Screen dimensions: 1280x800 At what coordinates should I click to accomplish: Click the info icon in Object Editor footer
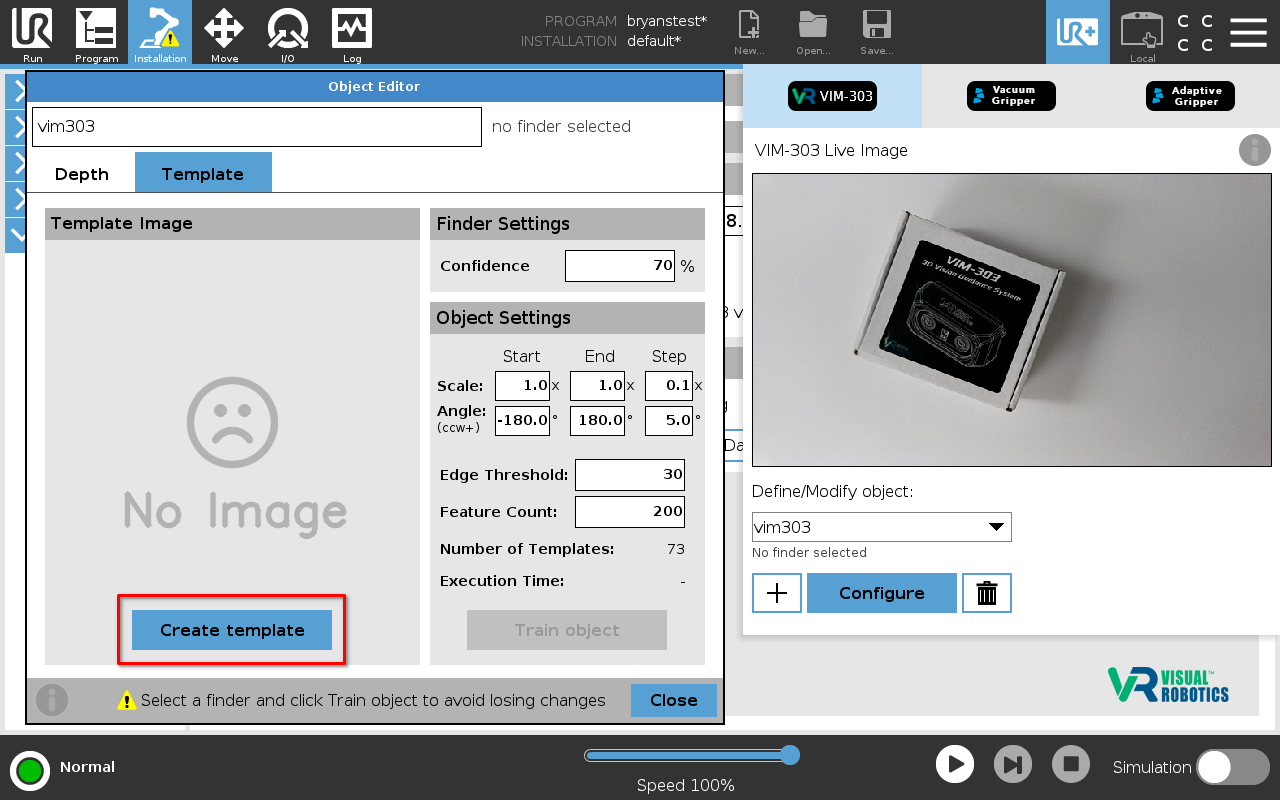point(52,700)
